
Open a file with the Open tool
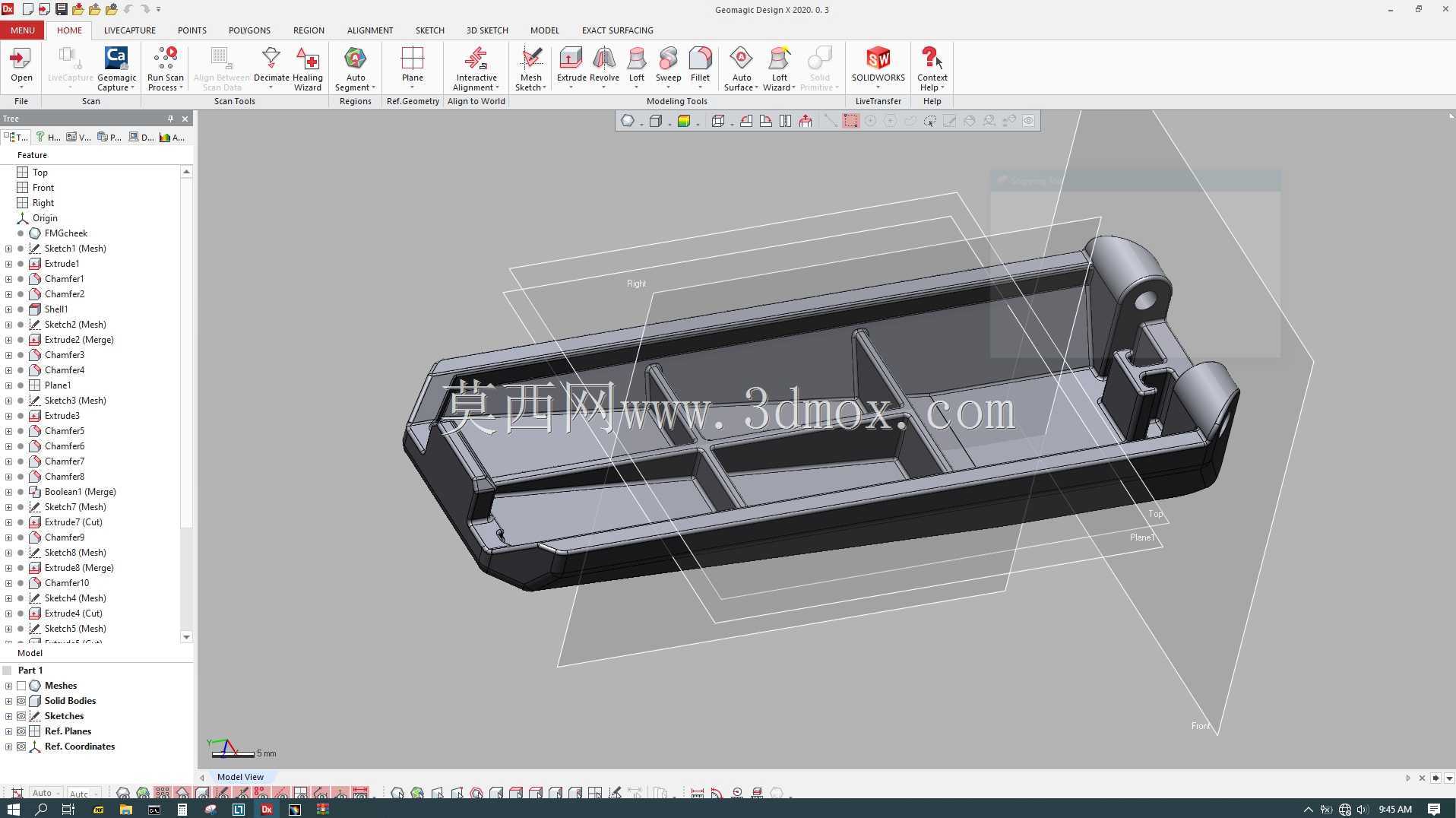tap(21, 65)
